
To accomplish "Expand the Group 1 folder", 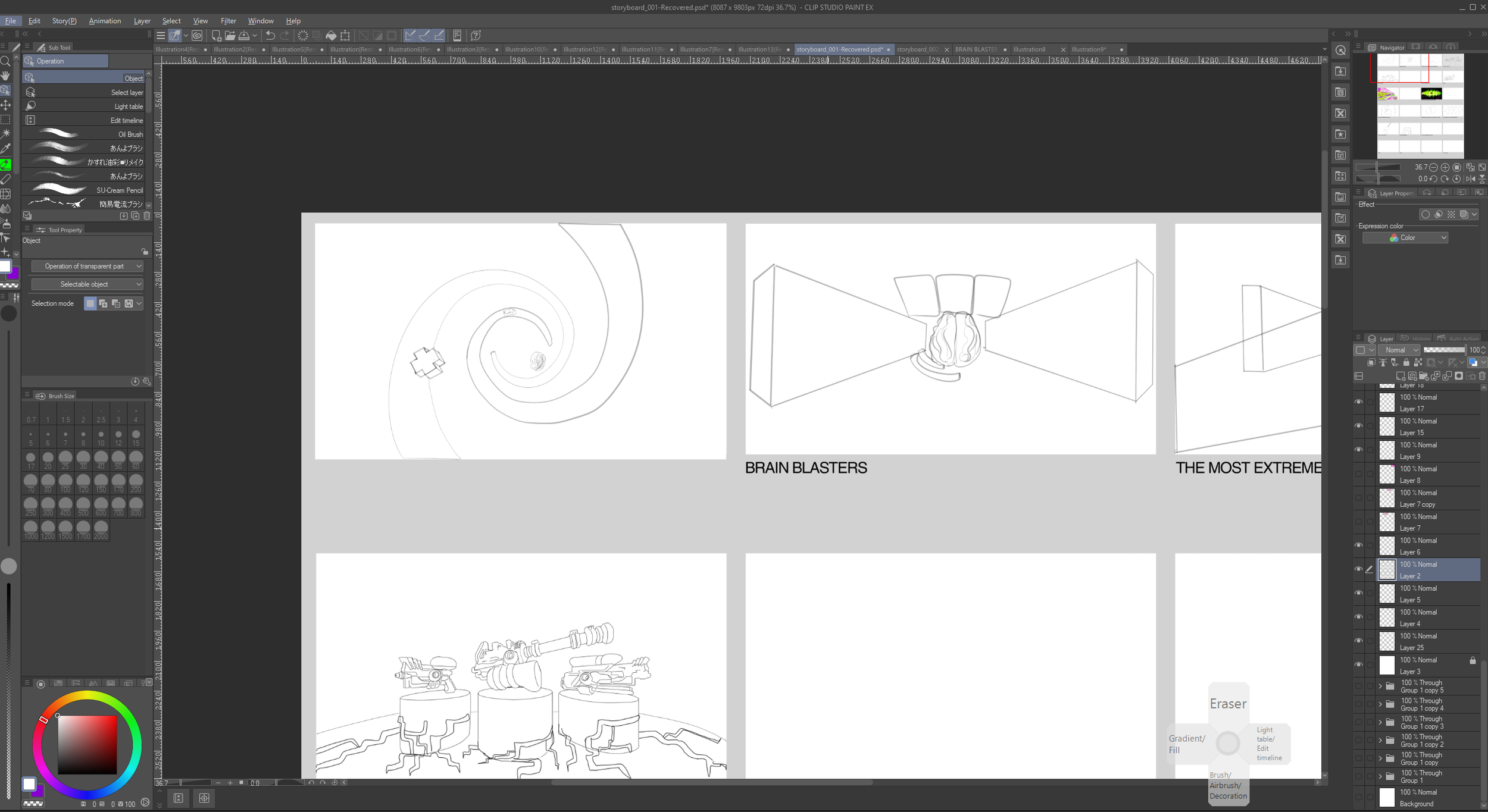I will tap(1380, 777).
